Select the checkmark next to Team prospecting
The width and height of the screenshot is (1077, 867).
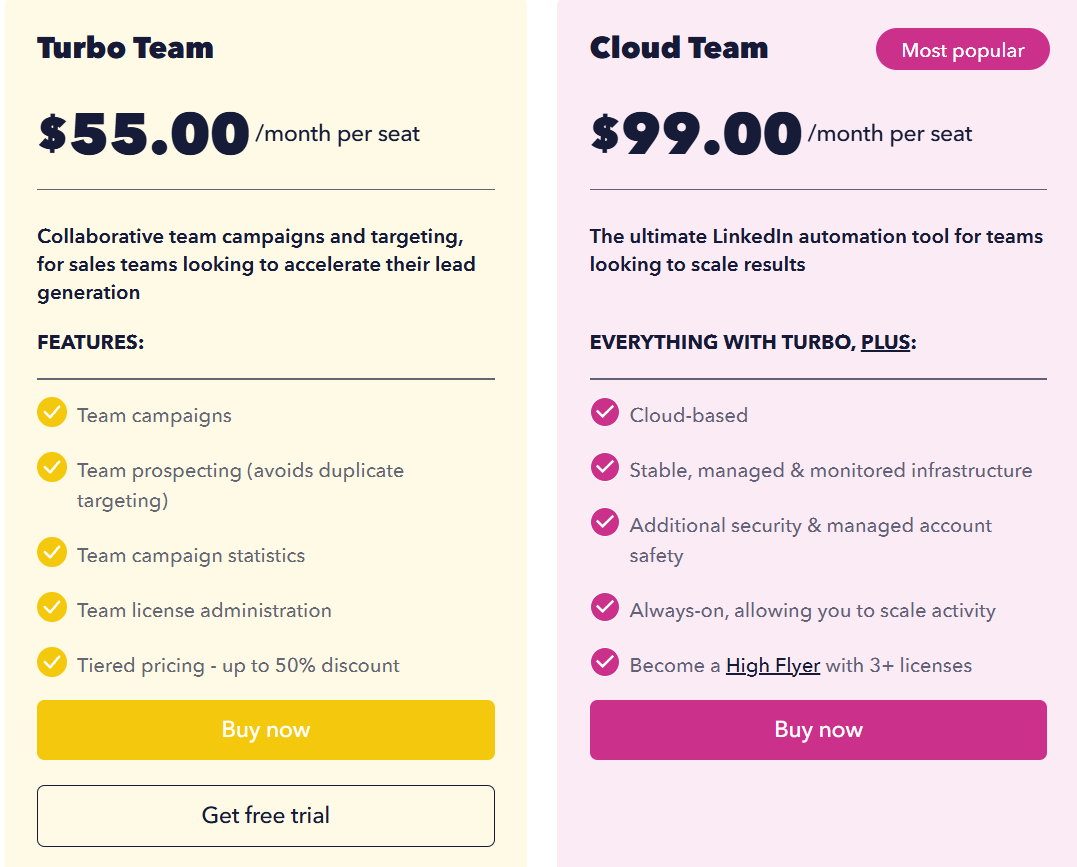[x=51, y=469]
